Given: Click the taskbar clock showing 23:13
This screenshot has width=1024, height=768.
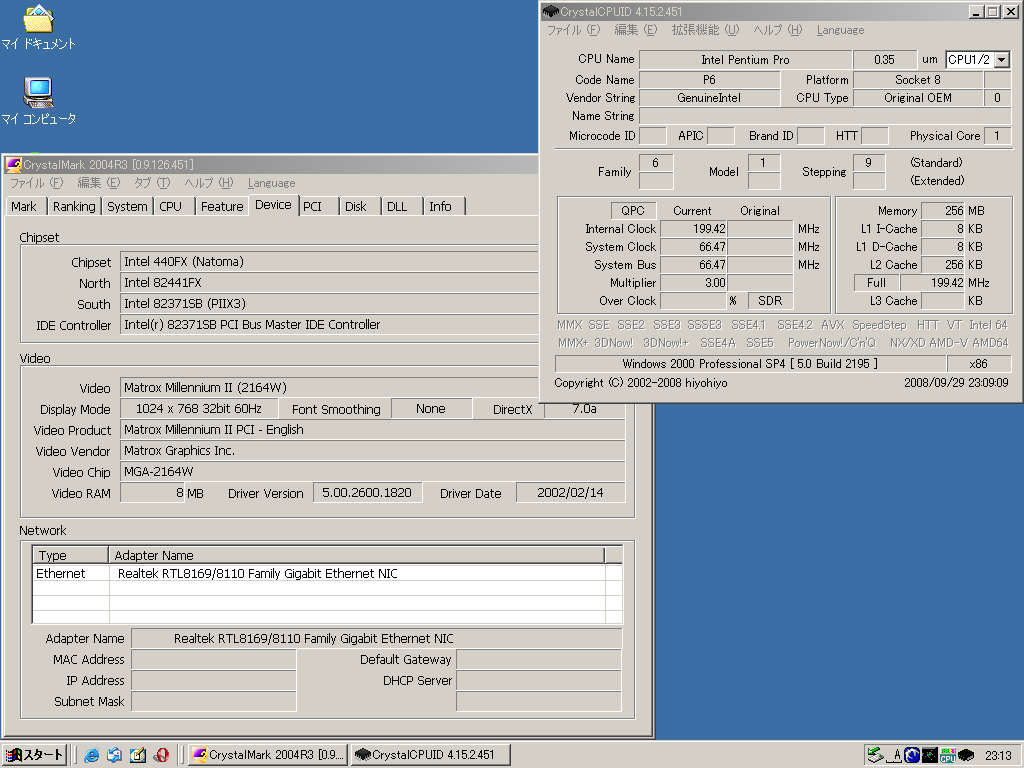Looking at the screenshot, I should 999,756.
